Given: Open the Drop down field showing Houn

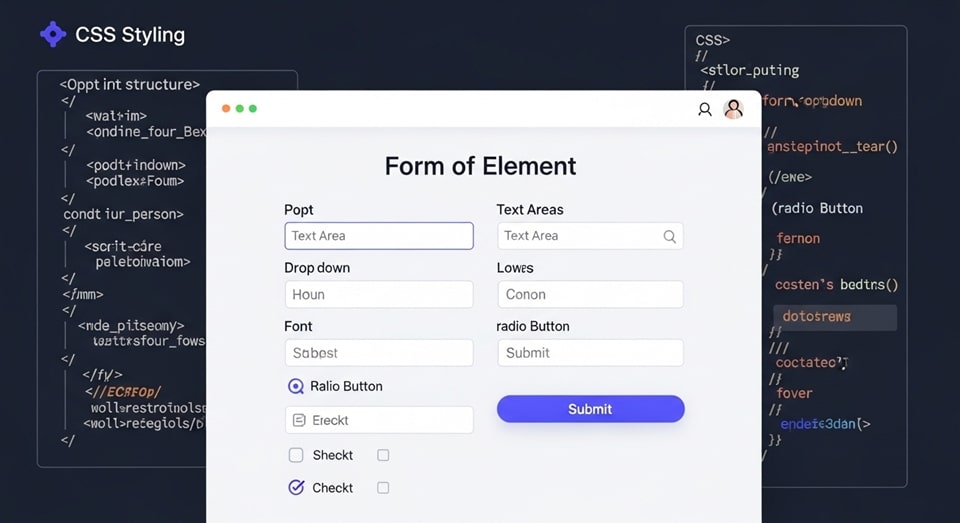Looking at the screenshot, I should pos(379,295).
